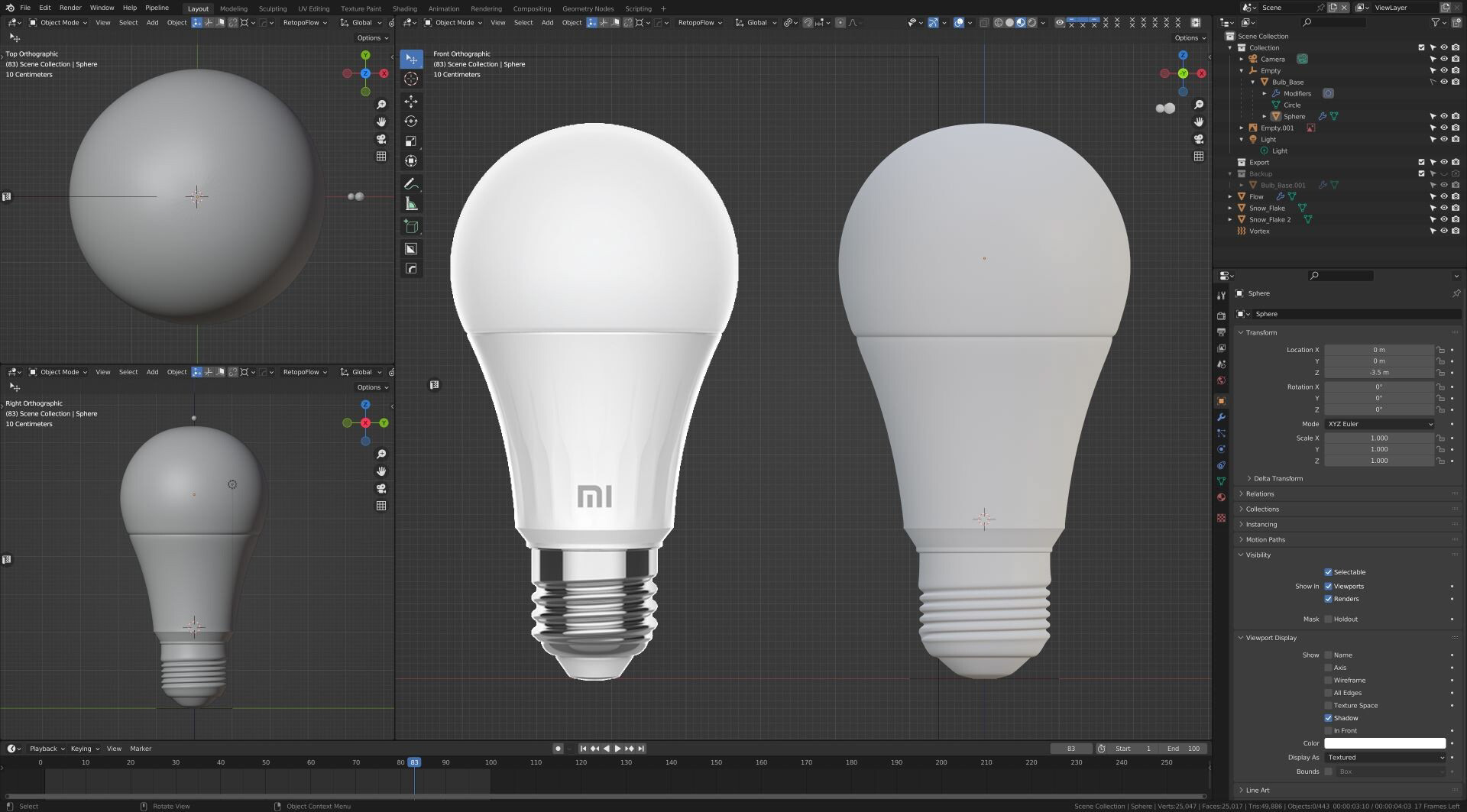This screenshot has height=812, width=1467.
Task: Open the Output properties tab
Action: click(1221, 332)
